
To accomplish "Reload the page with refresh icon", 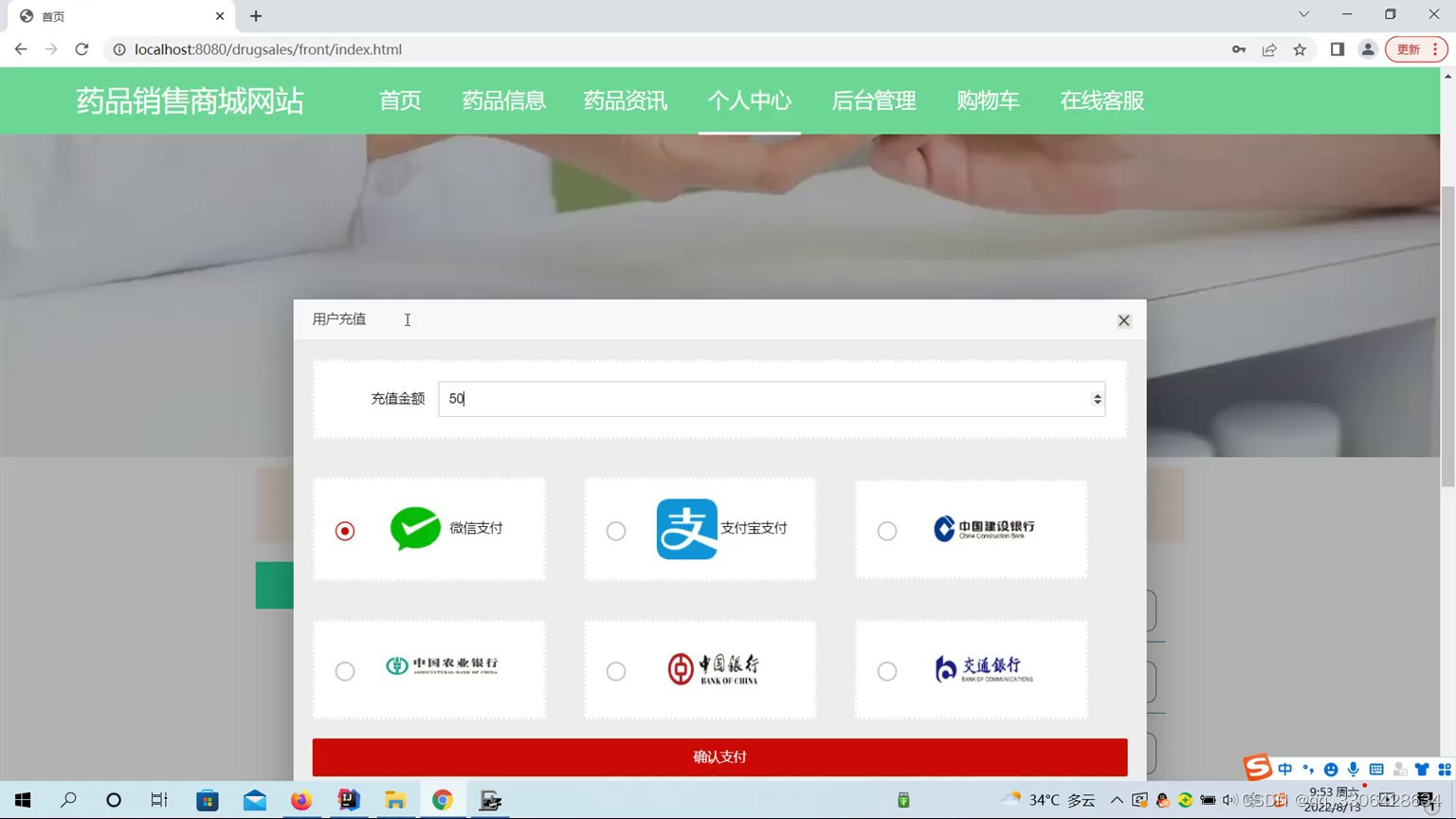I will click(82, 49).
